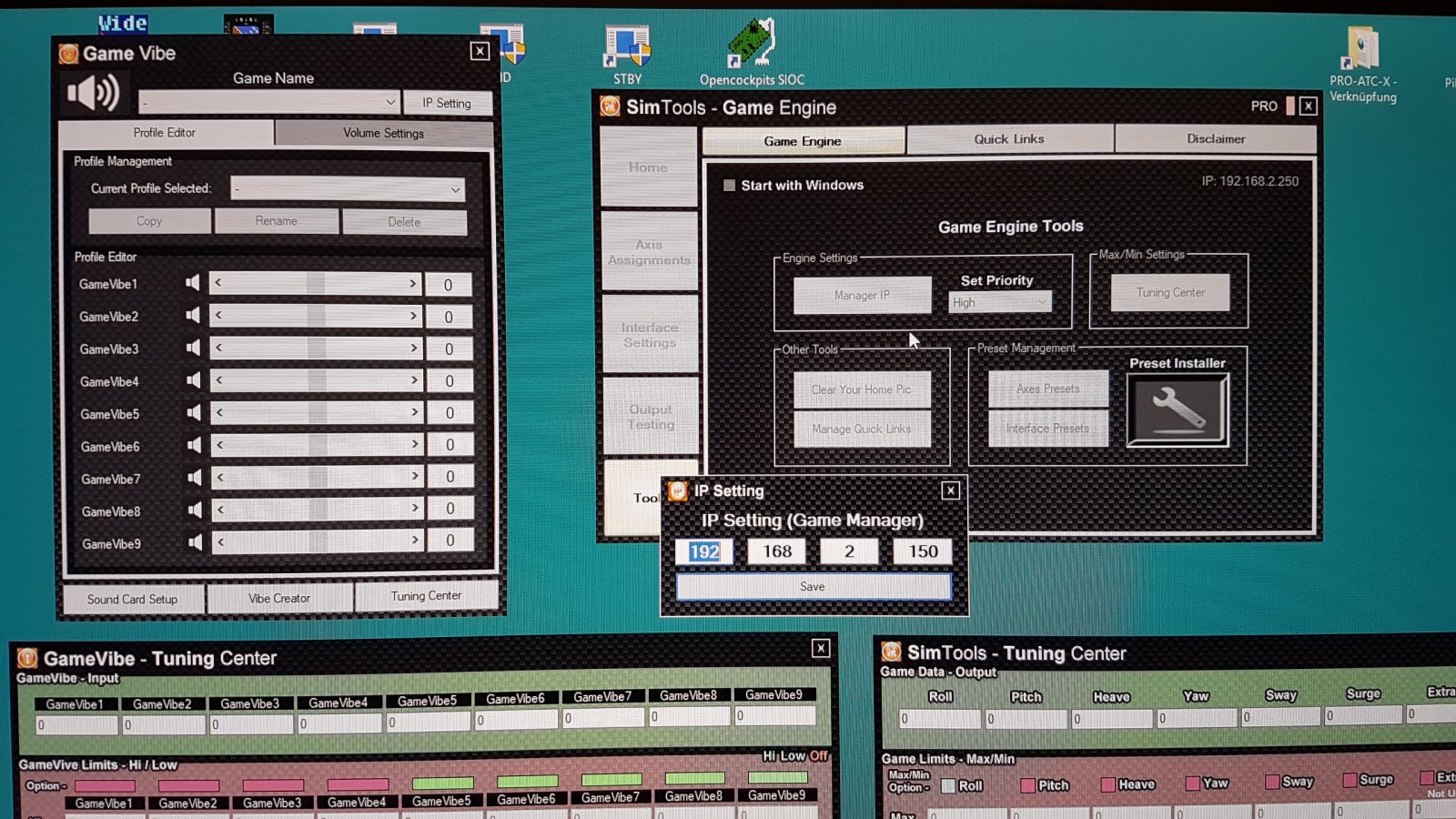
Task: Open Output Testing sidebar section
Action: (651, 417)
